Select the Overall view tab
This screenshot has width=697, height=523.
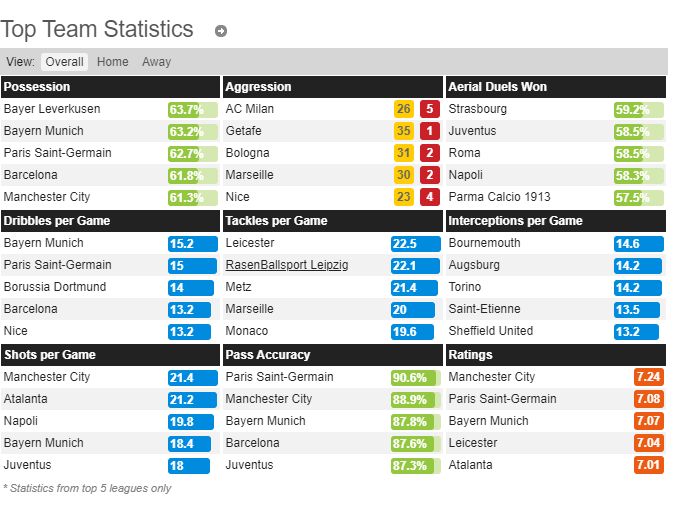pyautogui.click(x=64, y=62)
